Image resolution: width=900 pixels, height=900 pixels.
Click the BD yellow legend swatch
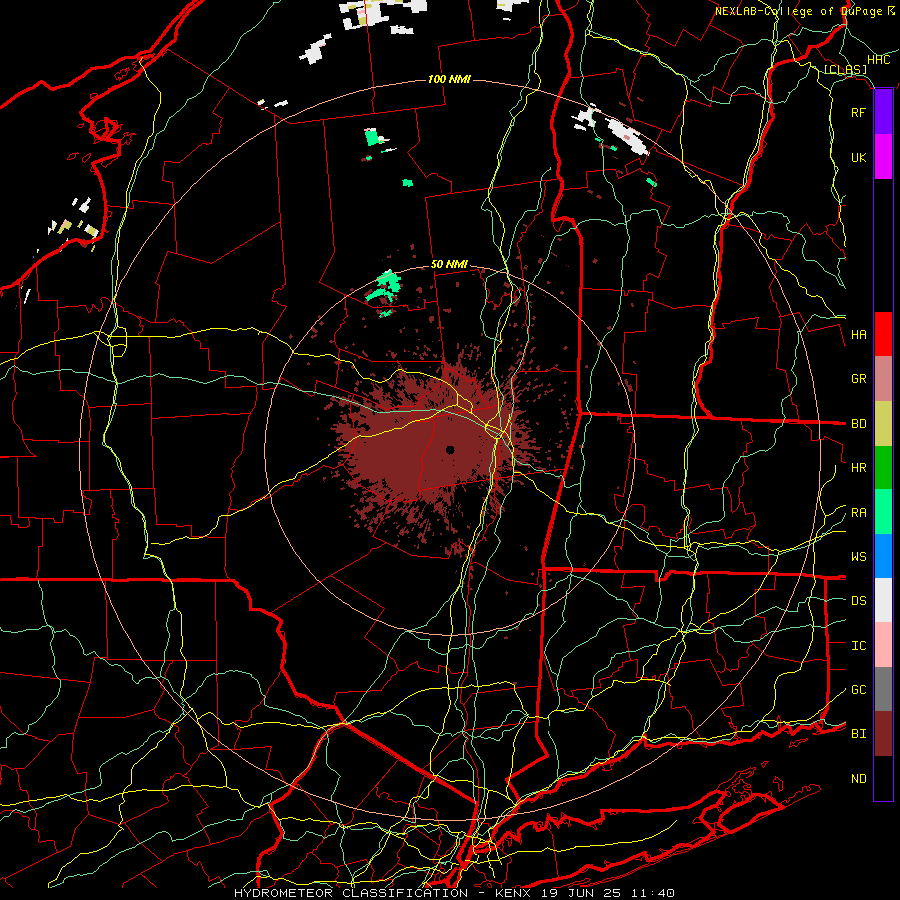click(x=883, y=423)
